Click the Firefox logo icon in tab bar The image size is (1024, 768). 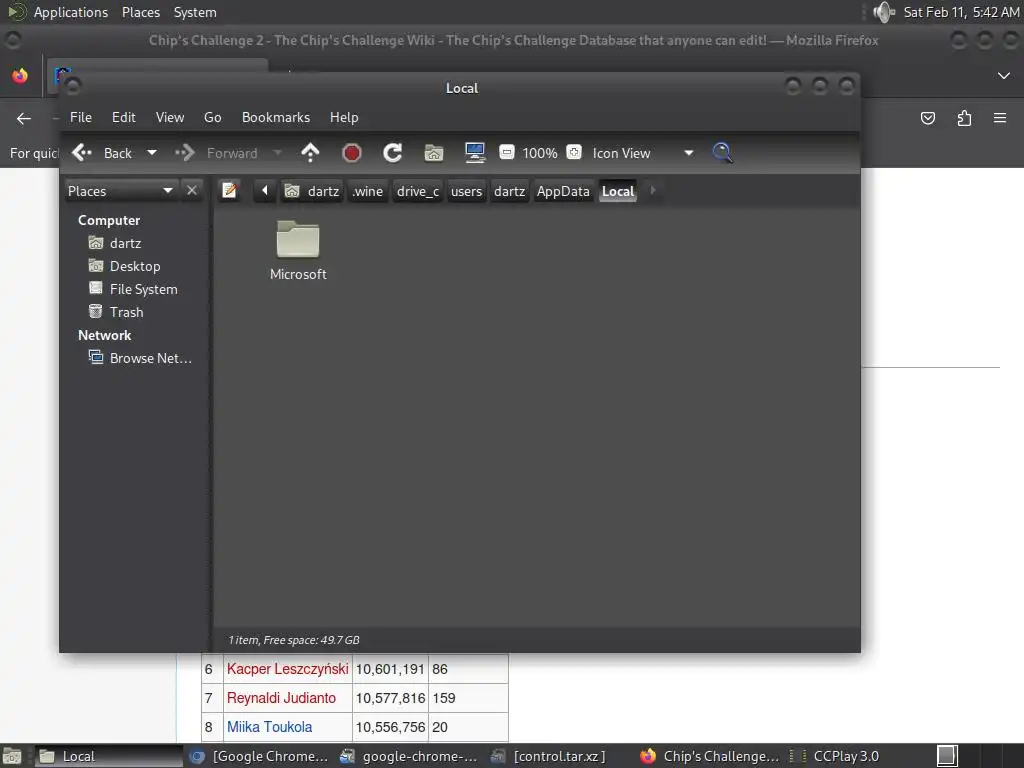click(20, 76)
